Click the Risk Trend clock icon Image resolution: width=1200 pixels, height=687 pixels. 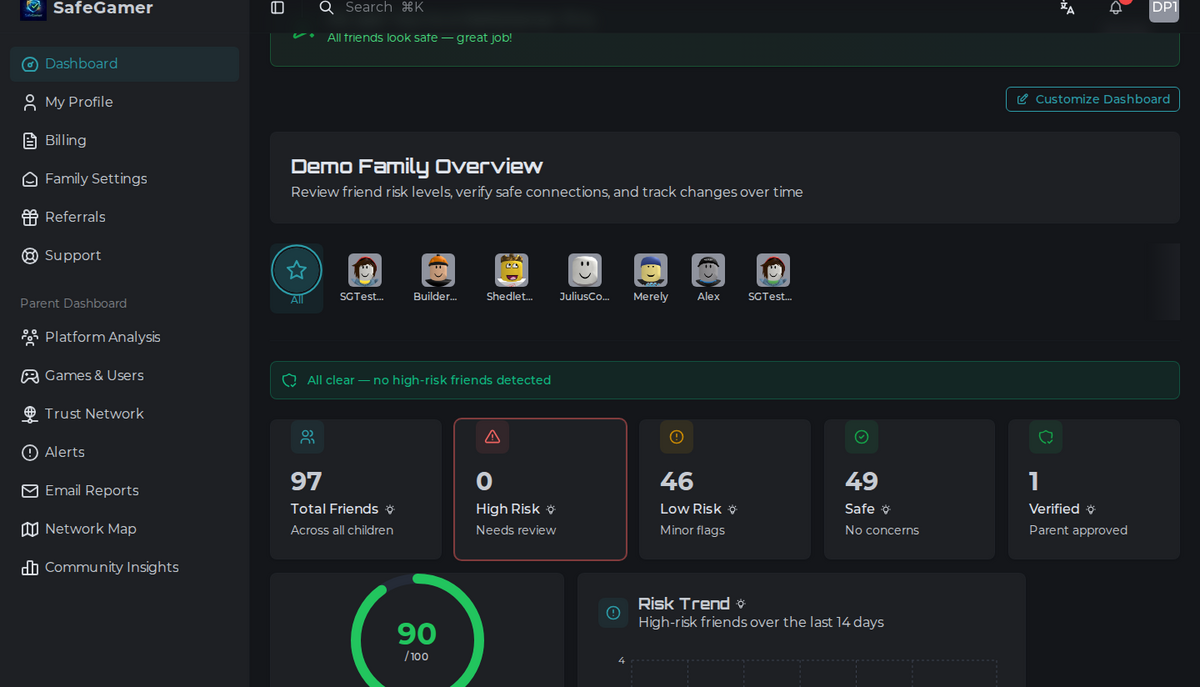point(613,613)
